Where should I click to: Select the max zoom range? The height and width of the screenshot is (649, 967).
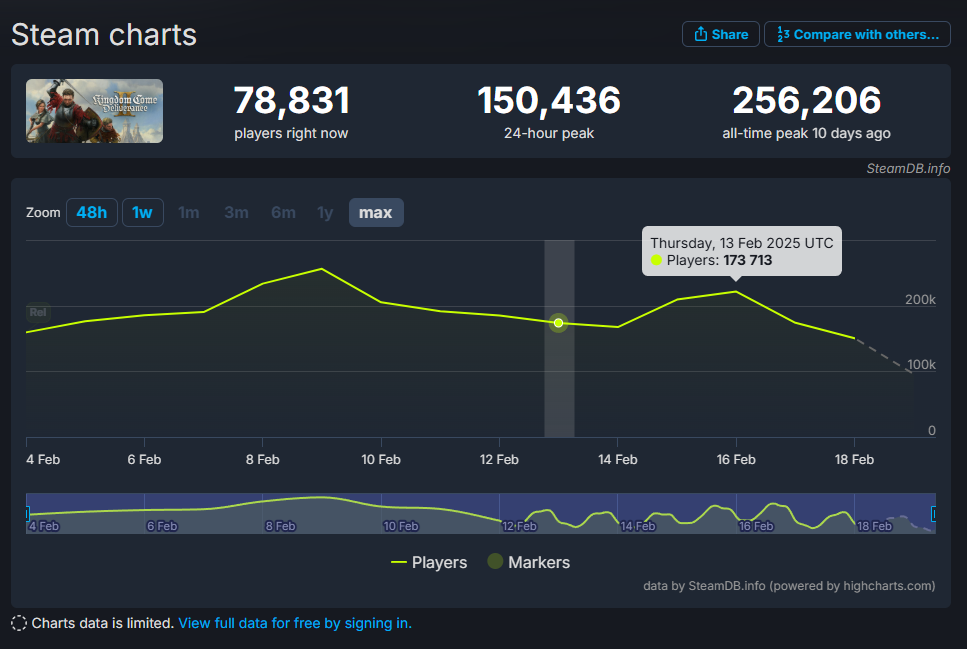(x=376, y=212)
